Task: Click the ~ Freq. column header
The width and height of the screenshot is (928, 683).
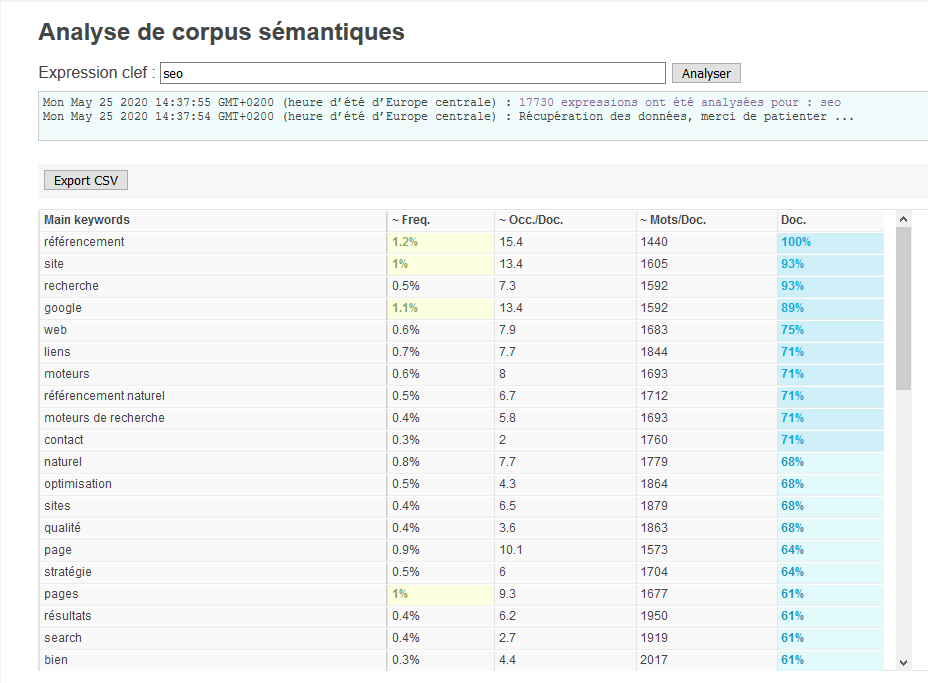Action: pyautogui.click(x=440, y=220)
